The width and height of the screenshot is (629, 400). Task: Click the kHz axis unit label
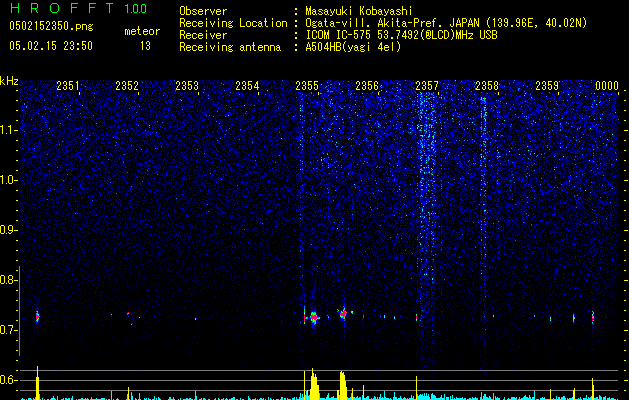(9, 81)
